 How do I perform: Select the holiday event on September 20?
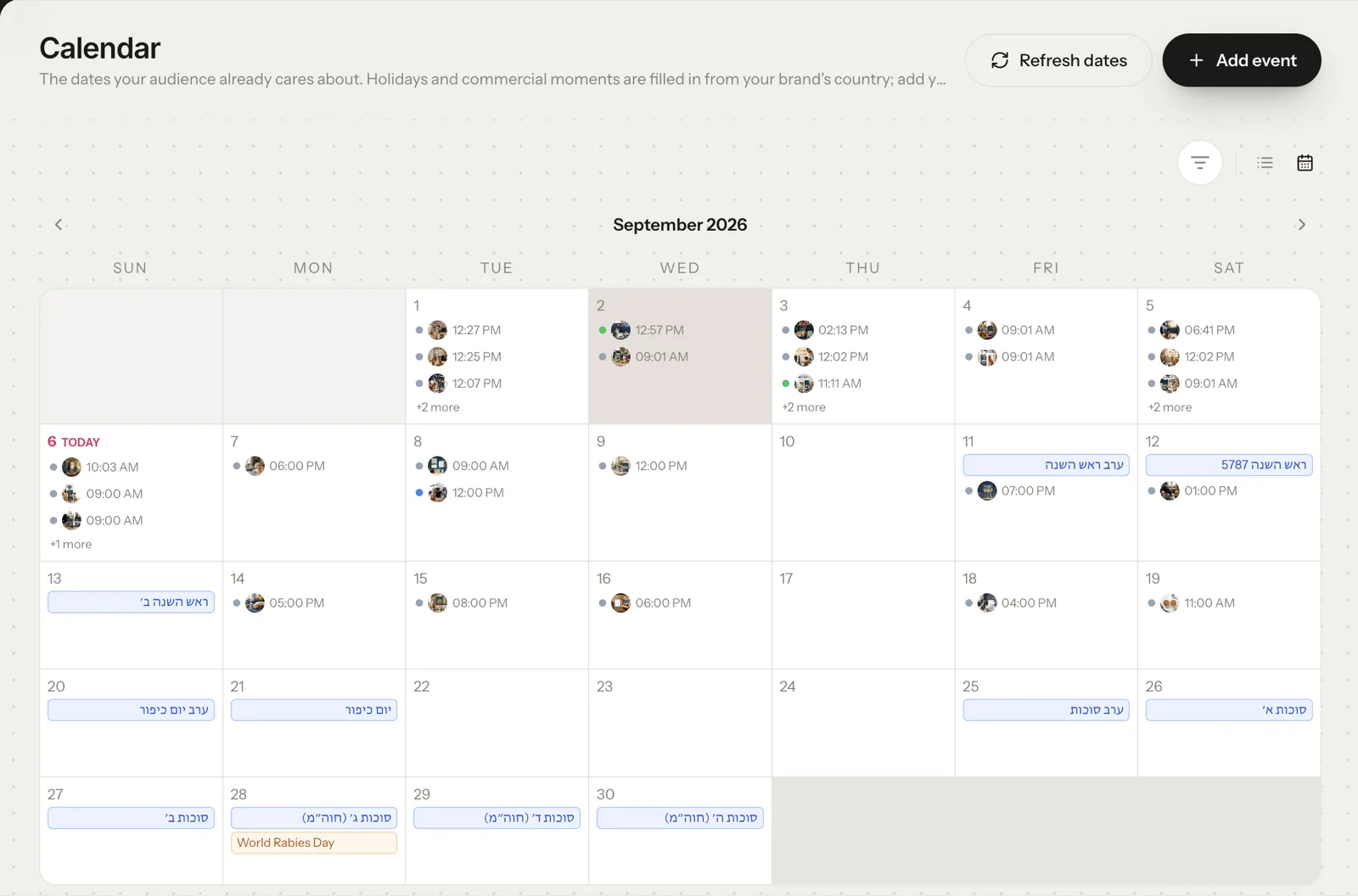pos(131,709)
